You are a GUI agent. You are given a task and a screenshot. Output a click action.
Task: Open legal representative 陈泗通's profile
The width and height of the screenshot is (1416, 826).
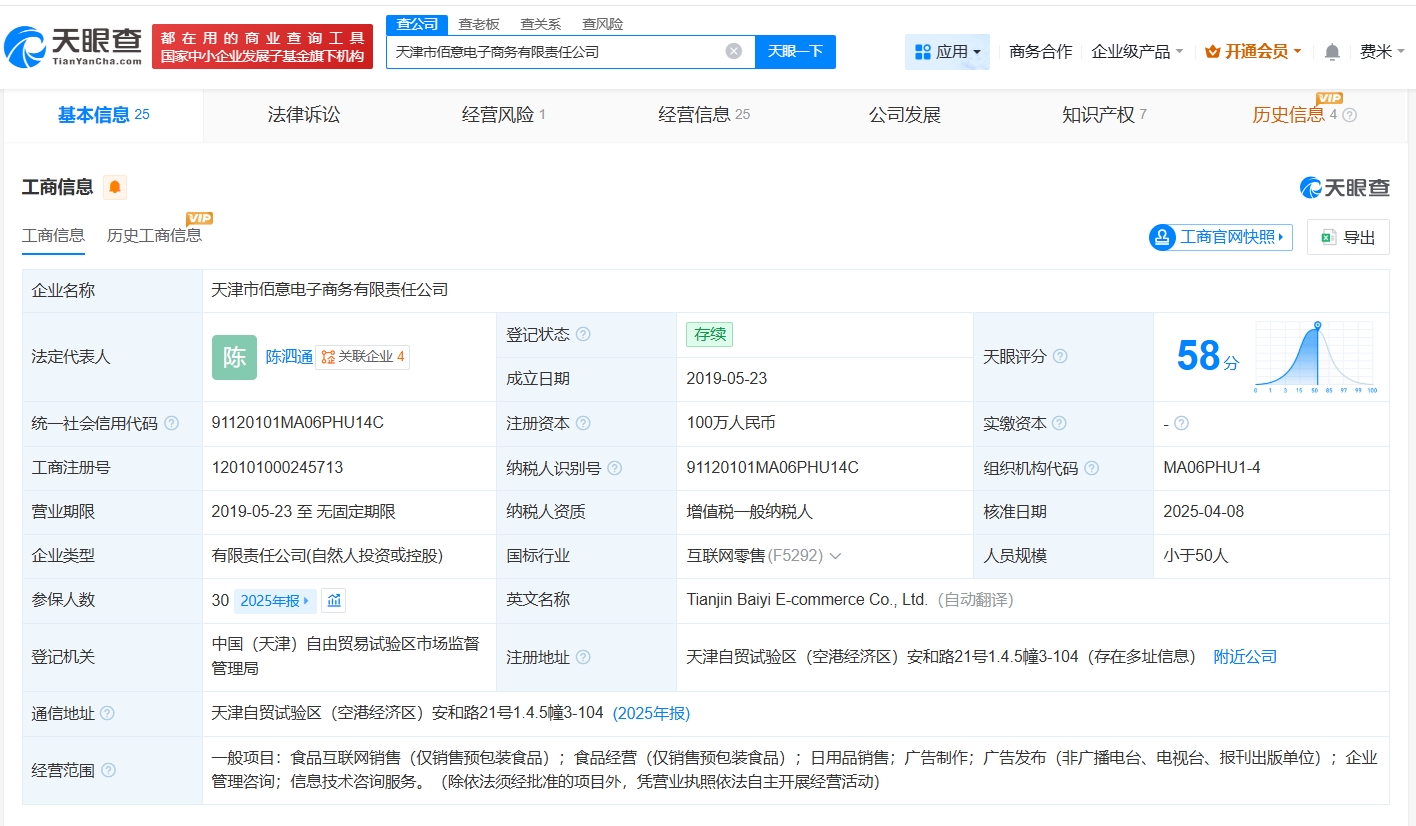tap(289, 357)
